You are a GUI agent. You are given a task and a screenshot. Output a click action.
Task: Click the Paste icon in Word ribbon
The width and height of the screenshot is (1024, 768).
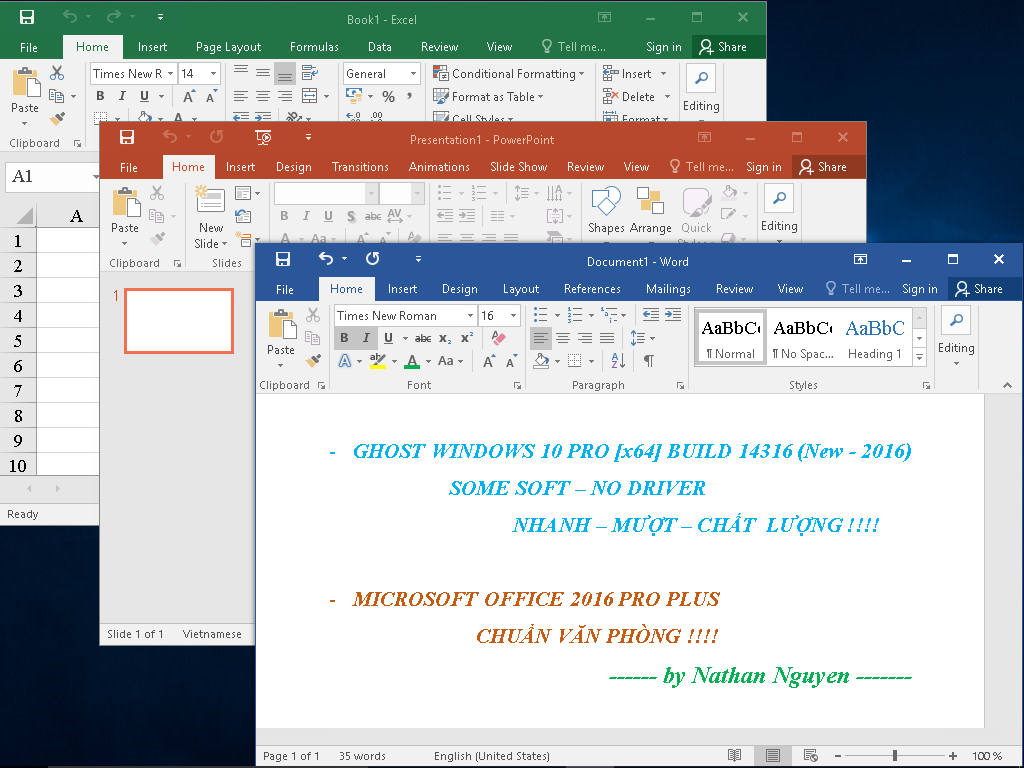tap(281, 326)
